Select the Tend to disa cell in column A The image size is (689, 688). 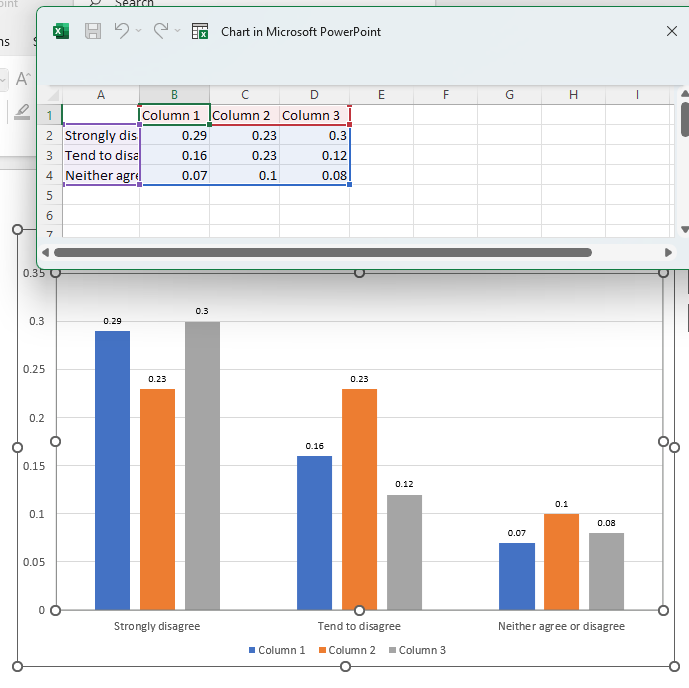101,155
